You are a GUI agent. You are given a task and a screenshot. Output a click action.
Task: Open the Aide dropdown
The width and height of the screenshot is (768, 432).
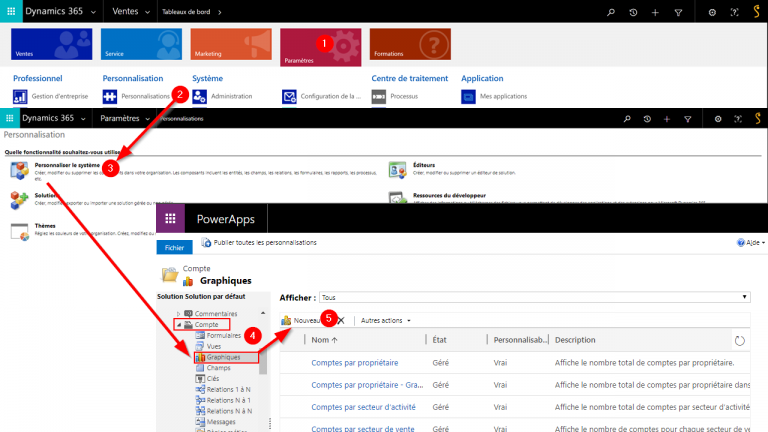tap(751, 242)
